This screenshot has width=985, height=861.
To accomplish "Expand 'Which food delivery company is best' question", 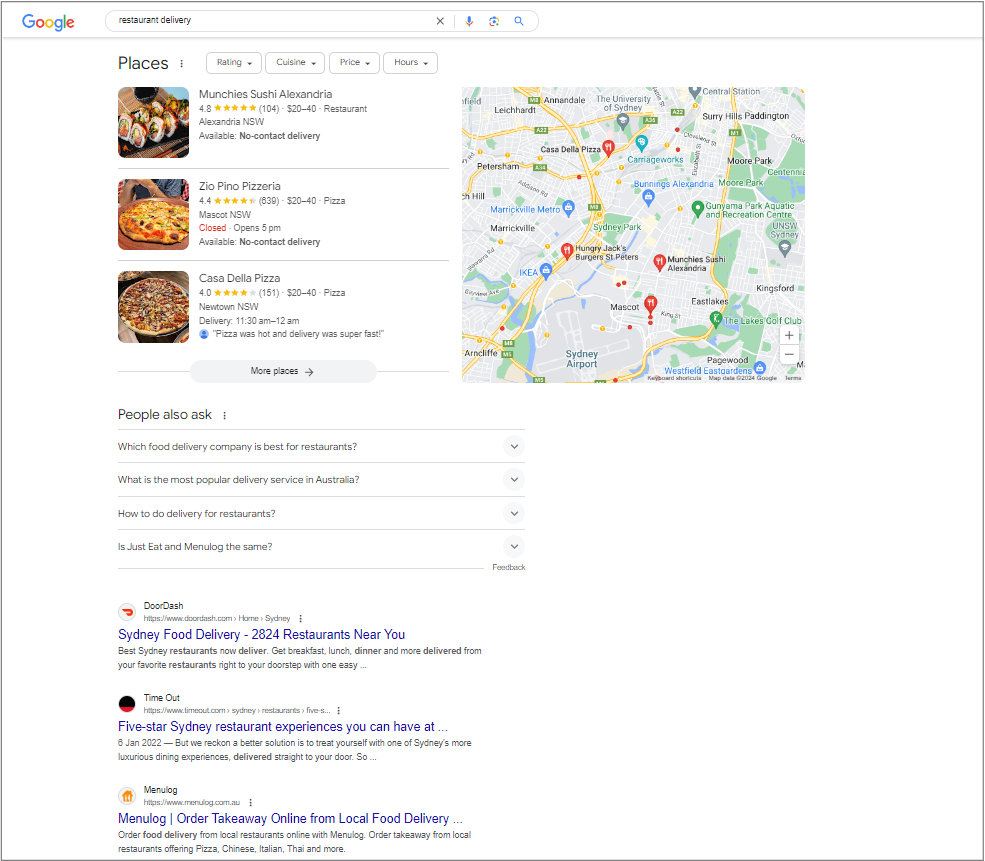I will pos(321,447).
